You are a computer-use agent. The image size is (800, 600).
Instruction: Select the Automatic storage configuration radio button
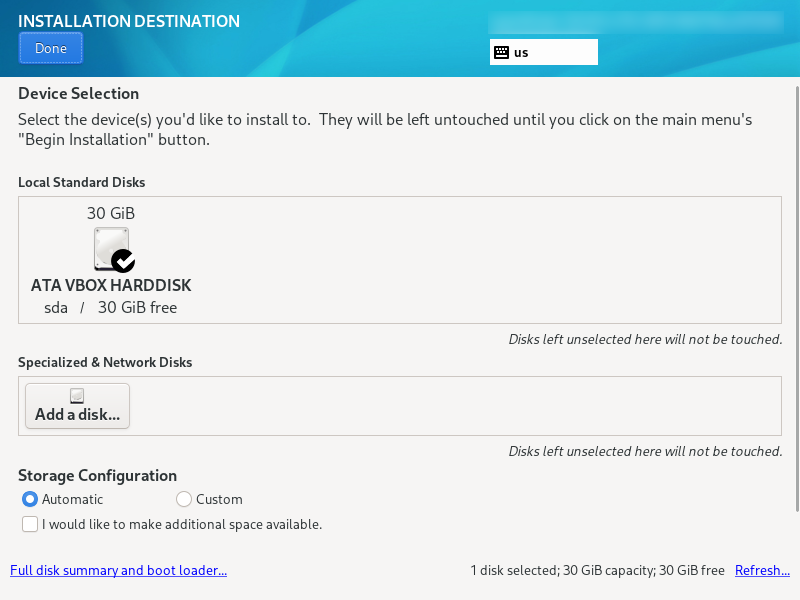[30, 499]
